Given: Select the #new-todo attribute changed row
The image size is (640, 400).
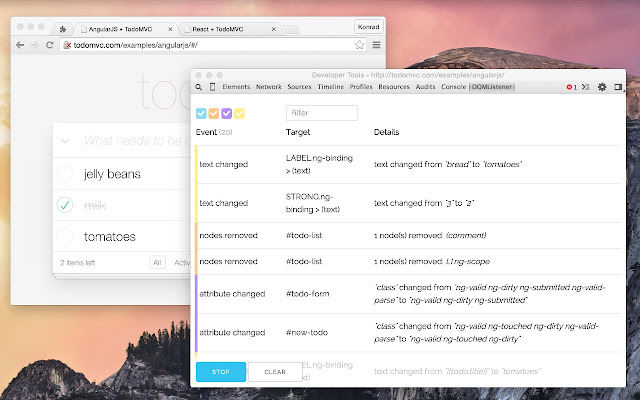Looking at the screenshot, I should (x=409, y=333).
